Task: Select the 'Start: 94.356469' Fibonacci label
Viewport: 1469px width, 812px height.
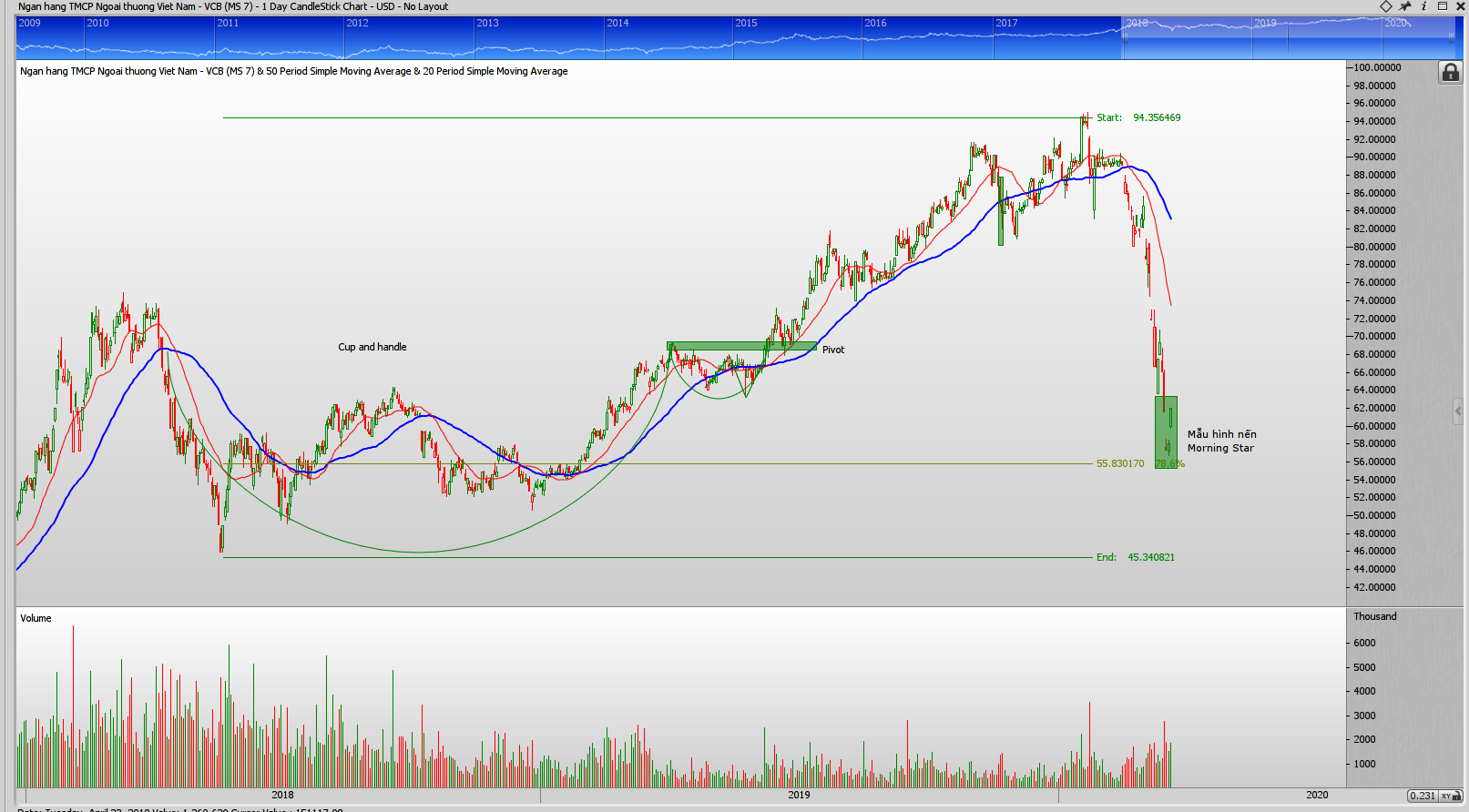Action: [1138, 117]
